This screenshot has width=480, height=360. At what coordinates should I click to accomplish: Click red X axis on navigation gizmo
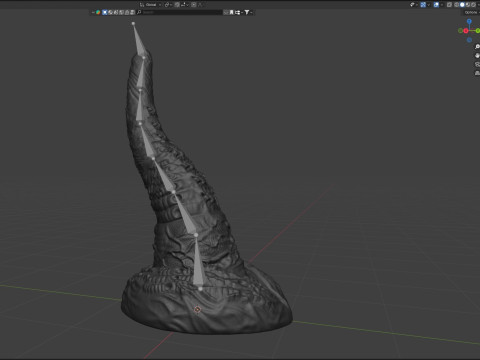466,31
